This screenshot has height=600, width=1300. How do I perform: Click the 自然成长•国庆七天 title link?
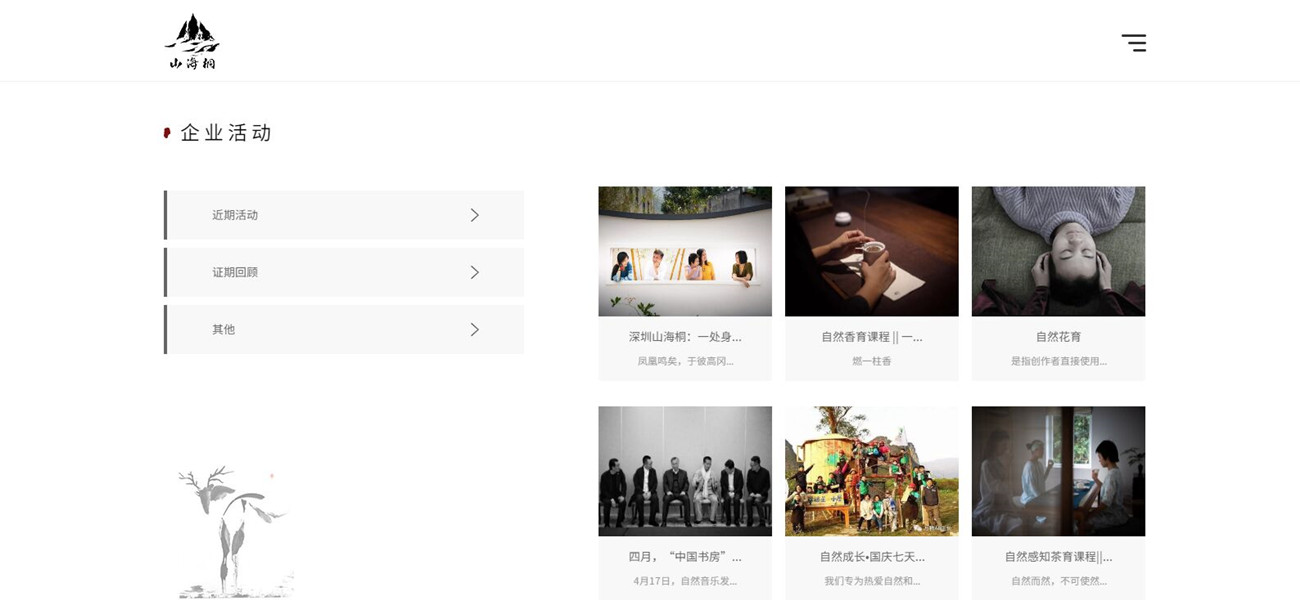[x=872, y=557]
